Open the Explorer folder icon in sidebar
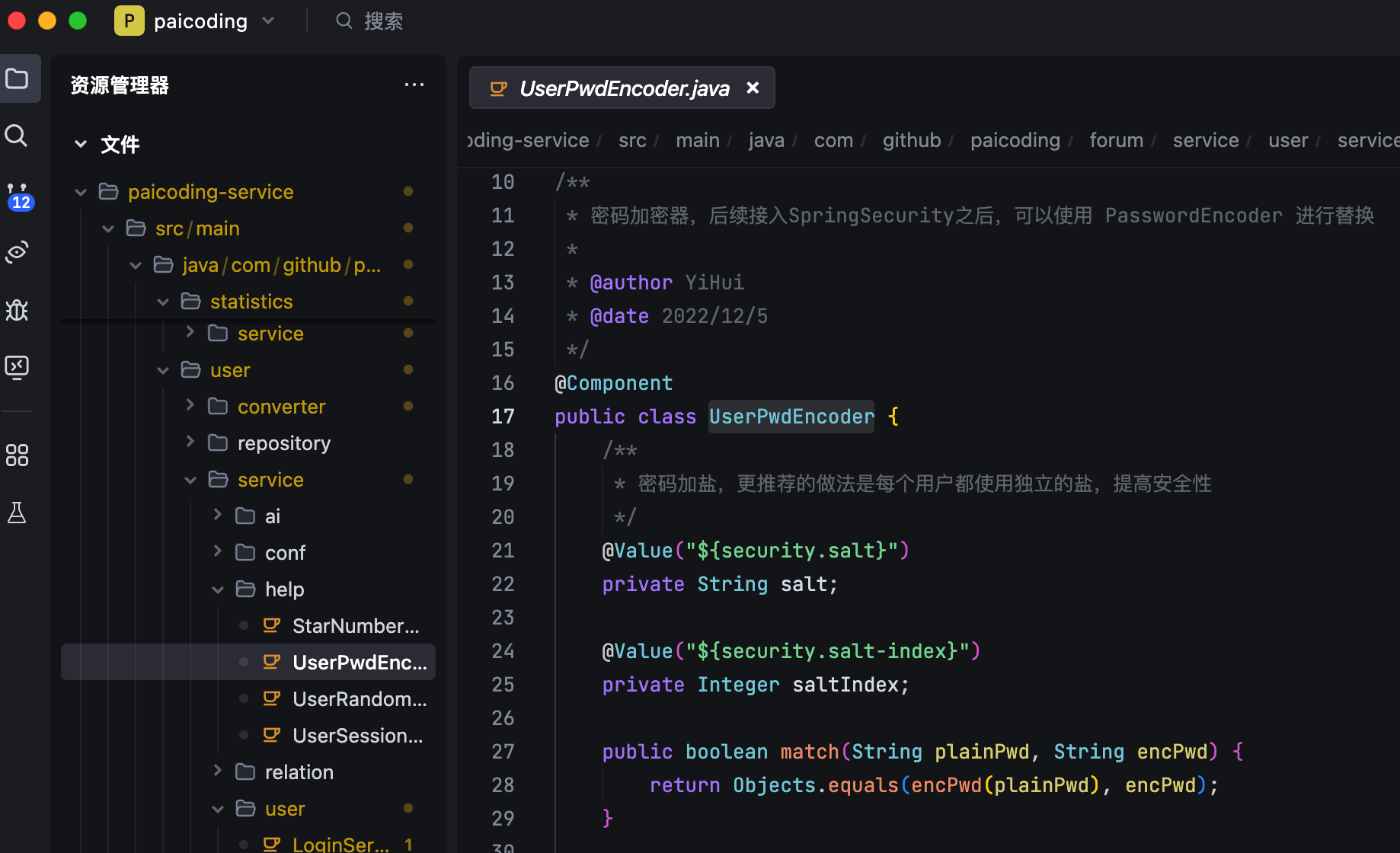Image resolution: width=1400 pixels, height=853 pixels. (17, 78)
